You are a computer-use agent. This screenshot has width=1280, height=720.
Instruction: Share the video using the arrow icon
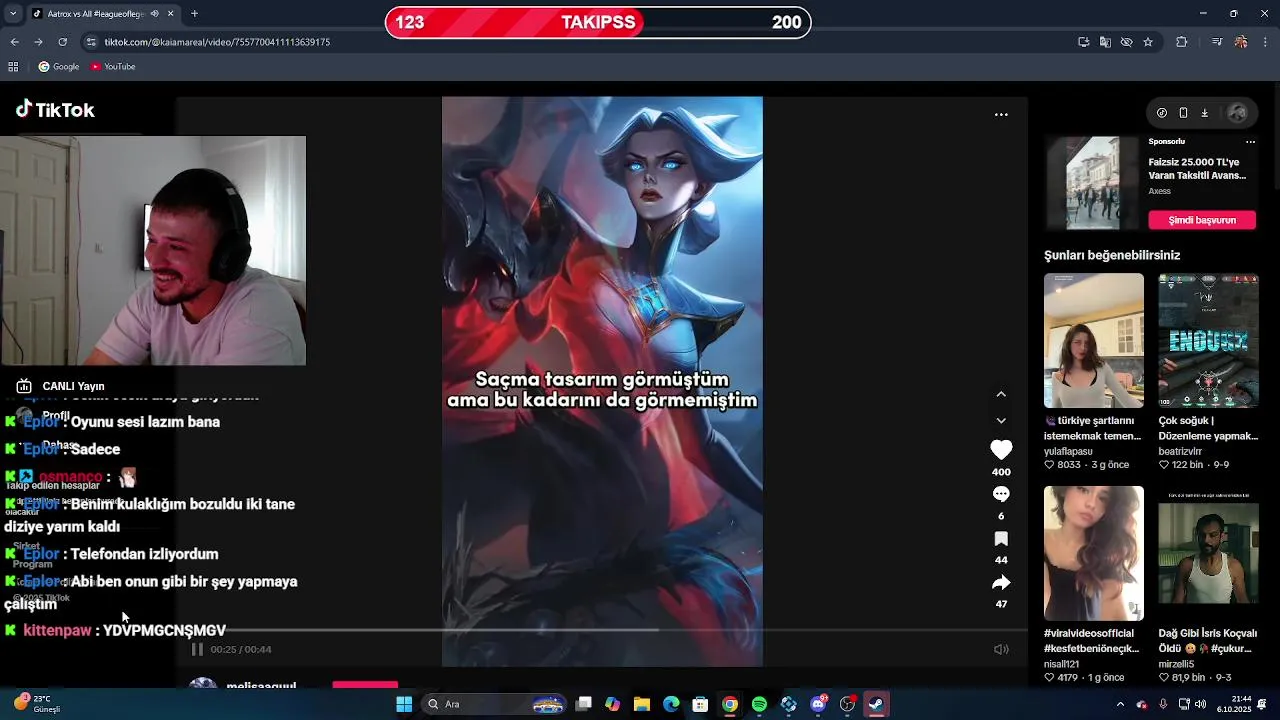(x=1001, y=582)
